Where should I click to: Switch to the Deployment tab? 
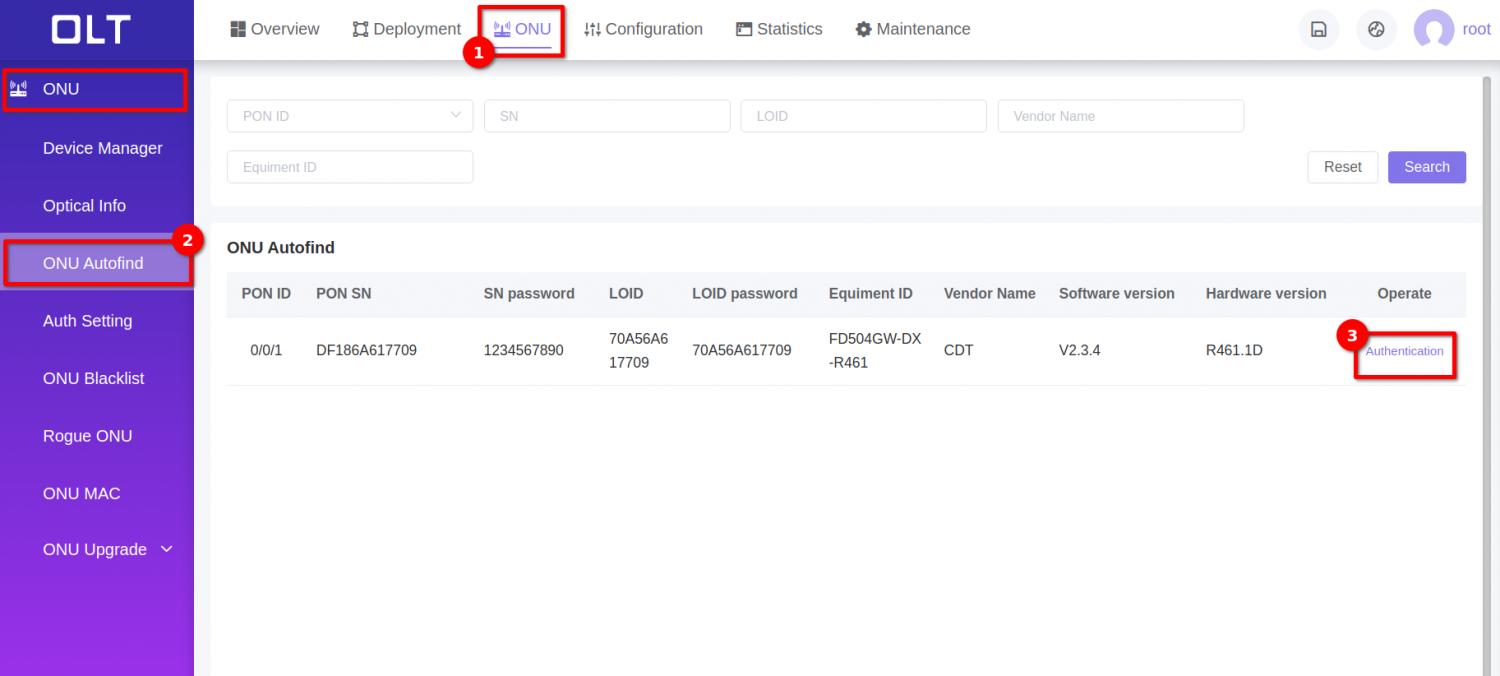[407, 29]
